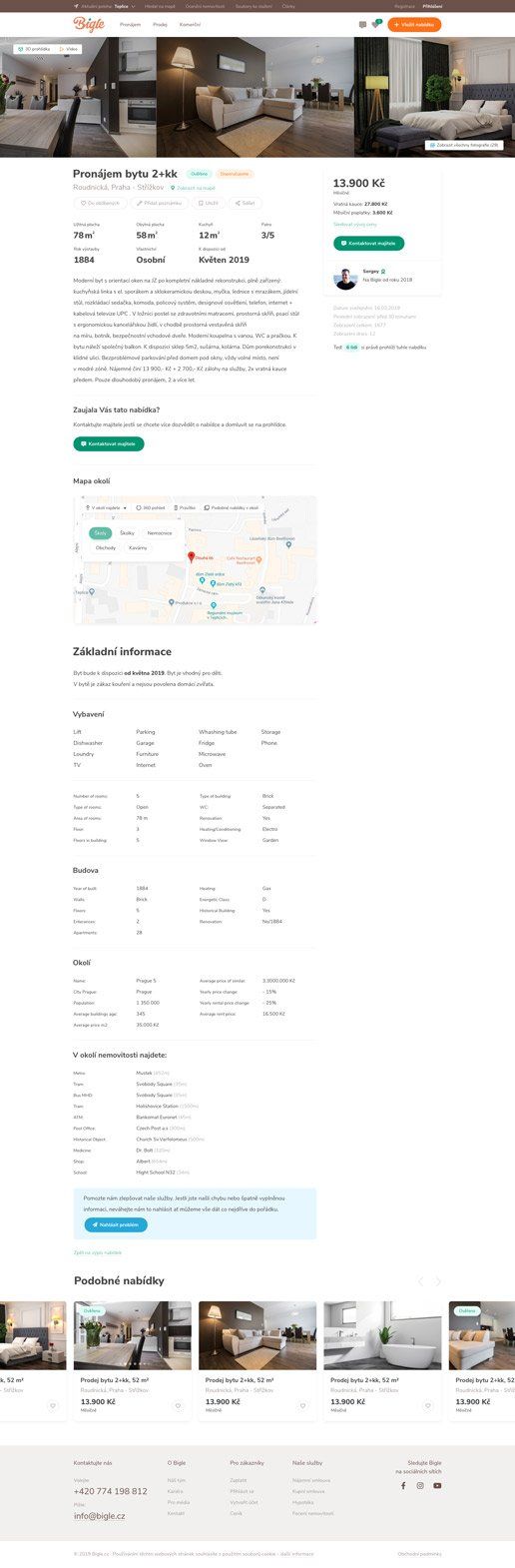Click the red location pin on map
This screenshot has height=1568, width=515.
tap(191, 557)
